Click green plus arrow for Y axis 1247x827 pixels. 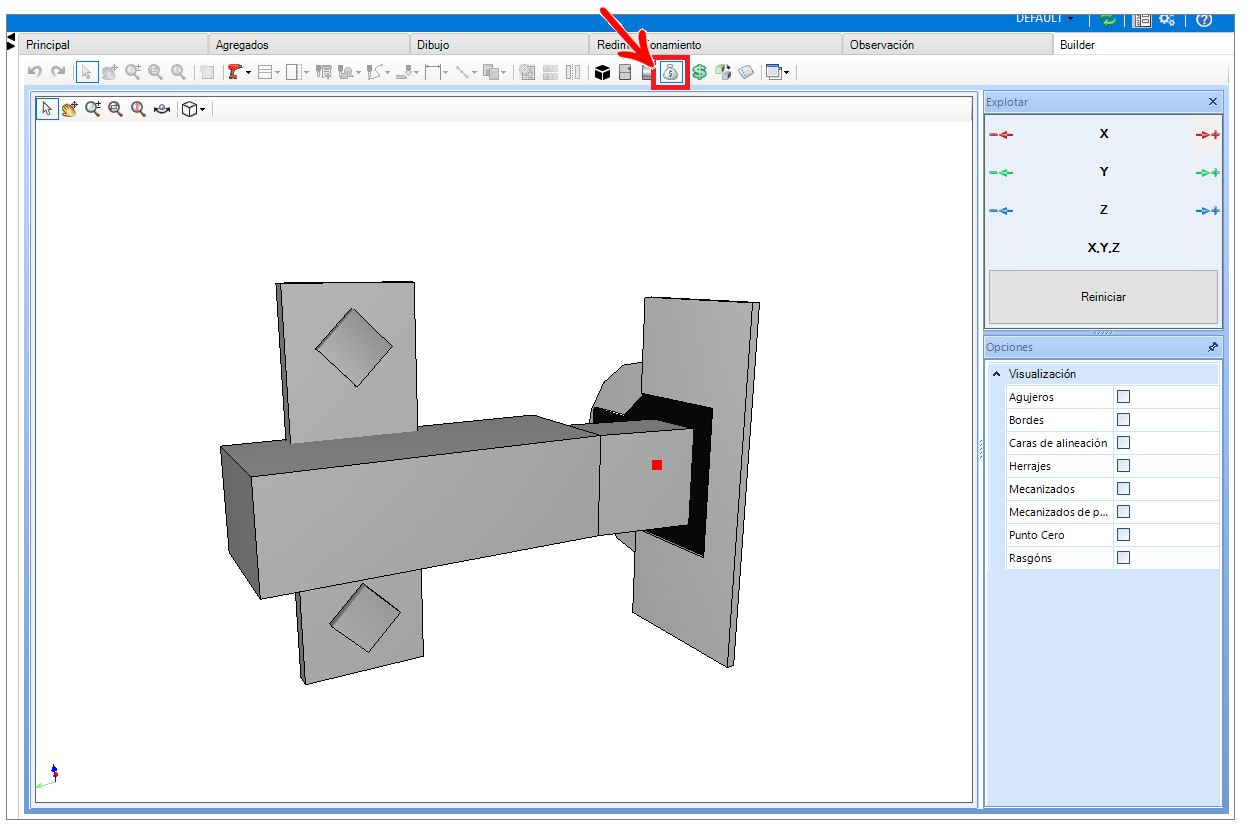click(x=1207, y=173)
